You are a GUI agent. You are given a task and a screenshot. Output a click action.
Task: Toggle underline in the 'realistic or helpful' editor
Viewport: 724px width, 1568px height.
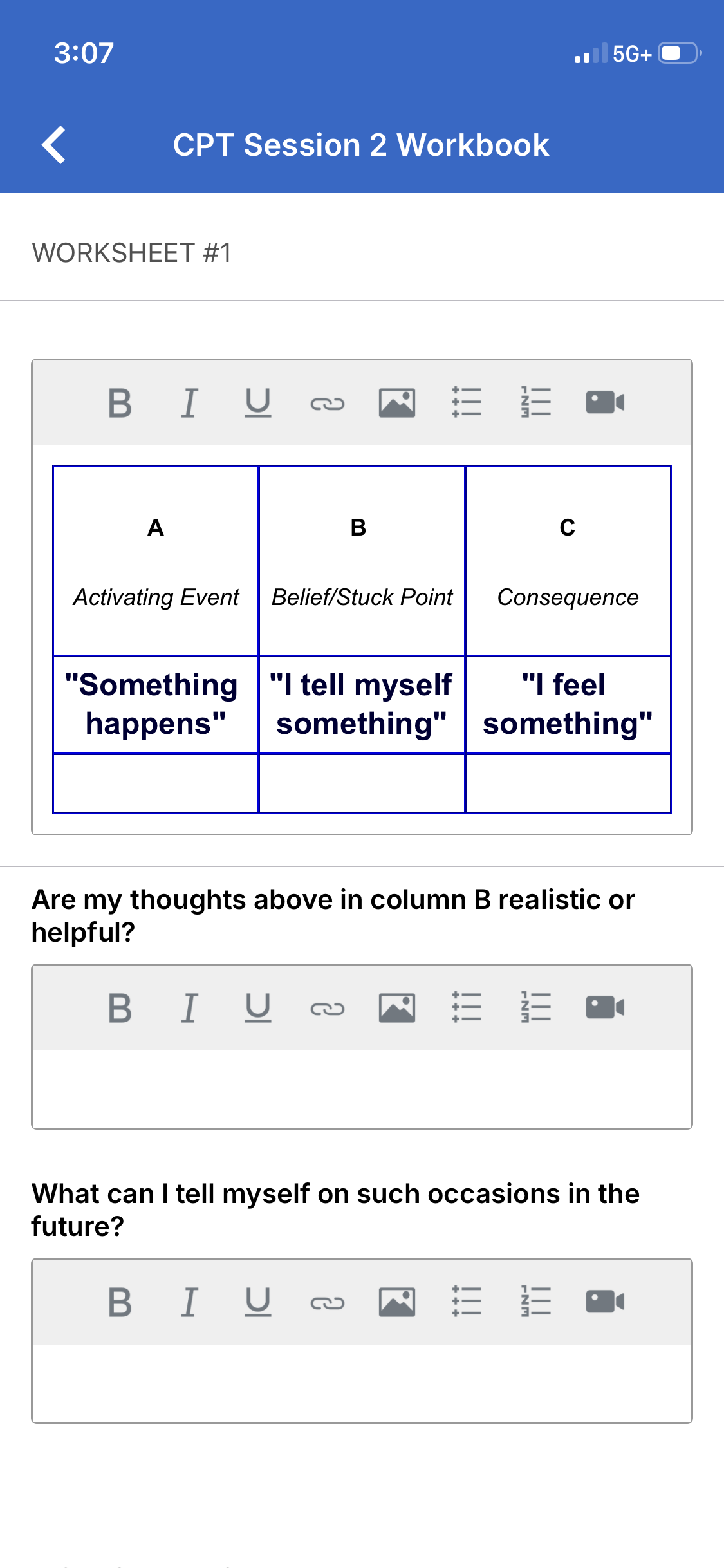pyautogui.click(x=258, y=1008)
